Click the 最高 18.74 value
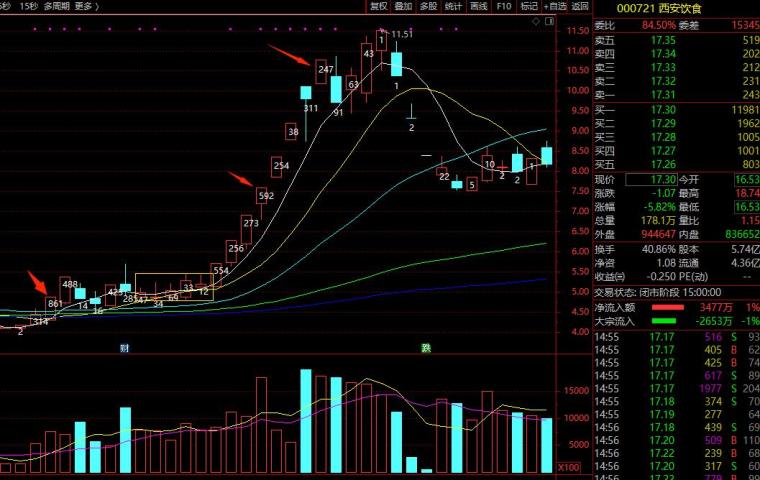The width and height of the screenshot is (760, 480). [x=747, y=193]
